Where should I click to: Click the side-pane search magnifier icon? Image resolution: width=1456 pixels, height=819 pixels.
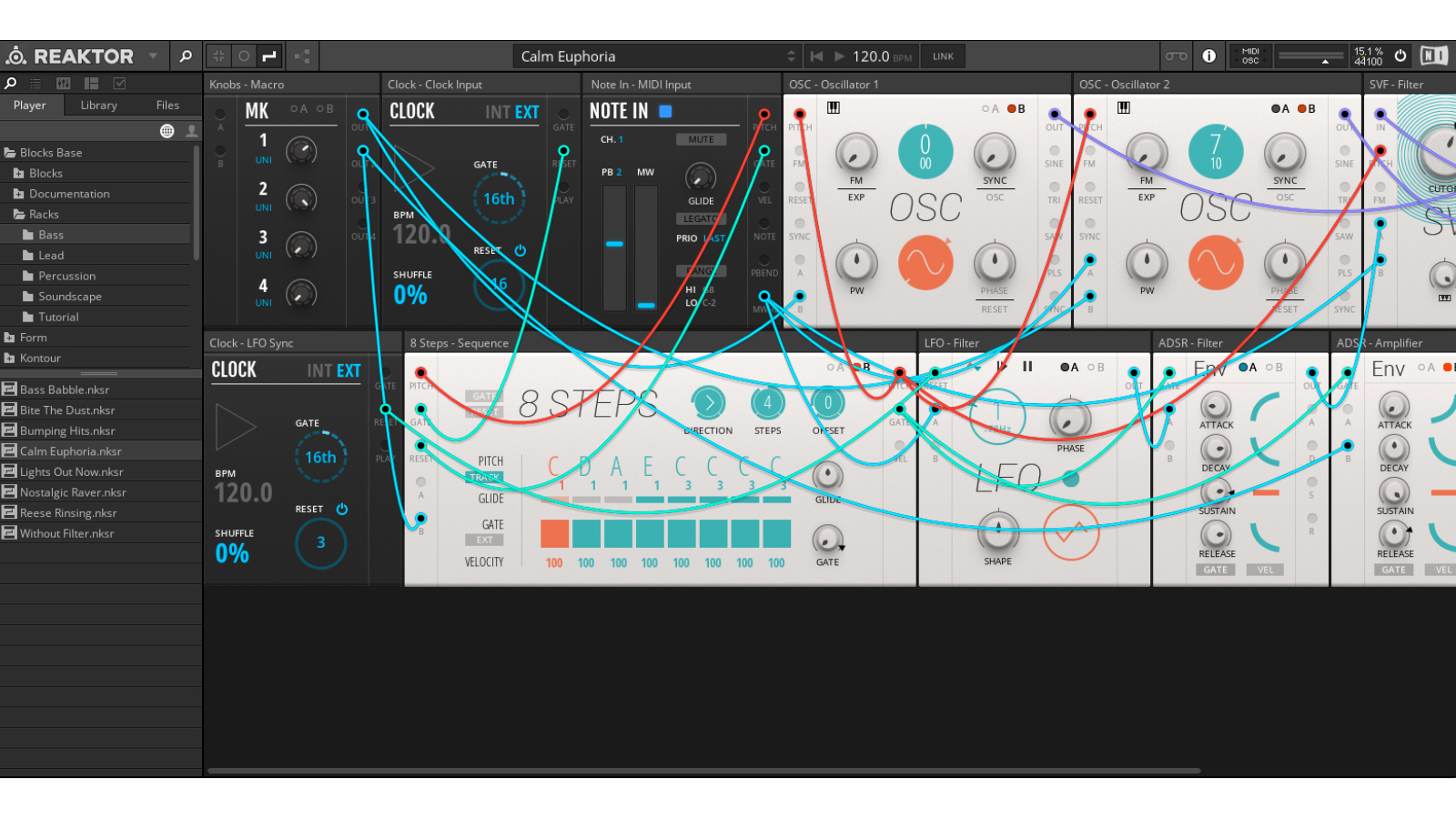coord(11,83)
